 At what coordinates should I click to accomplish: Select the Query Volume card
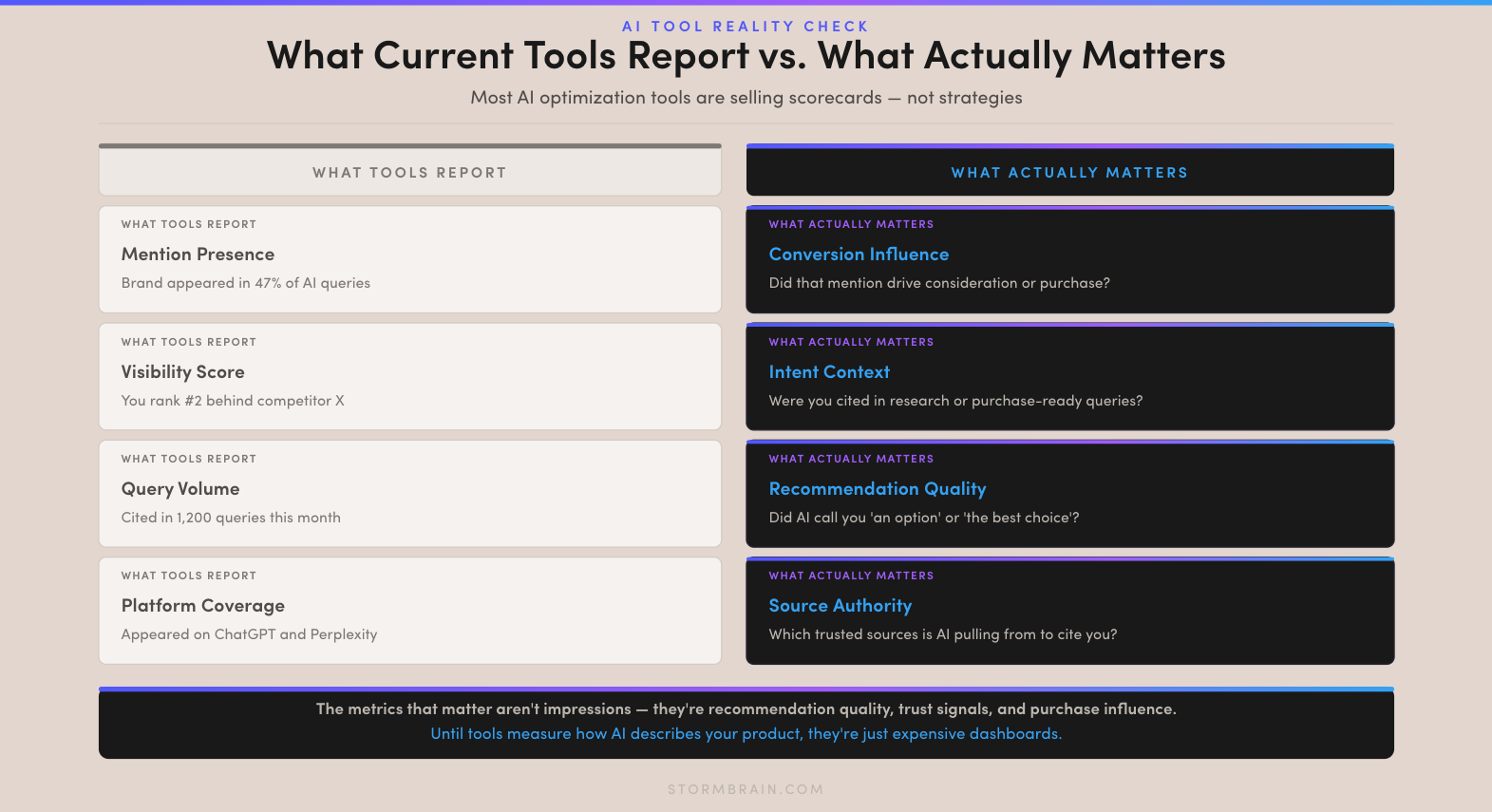coord(409,493)
